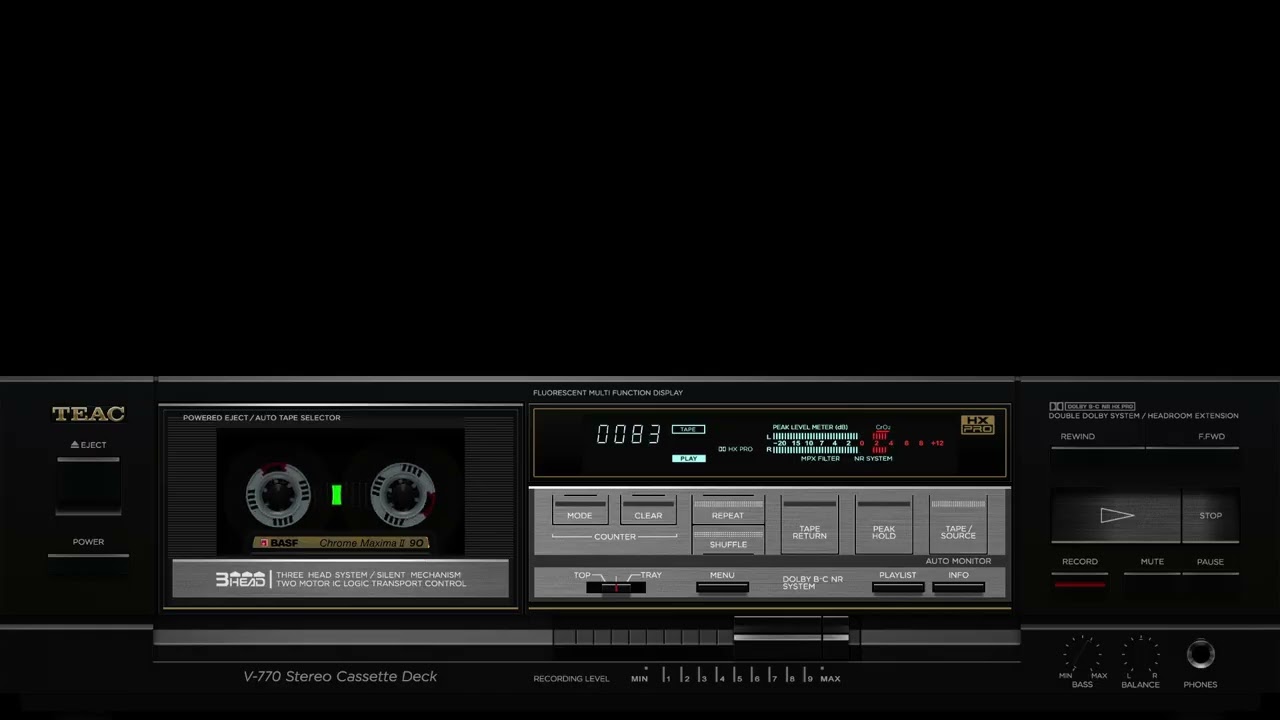Click the "V-770 Stereo Cassette Deck" model text
This screenshot has width=1280, height=720.
[x=340, y=677]
